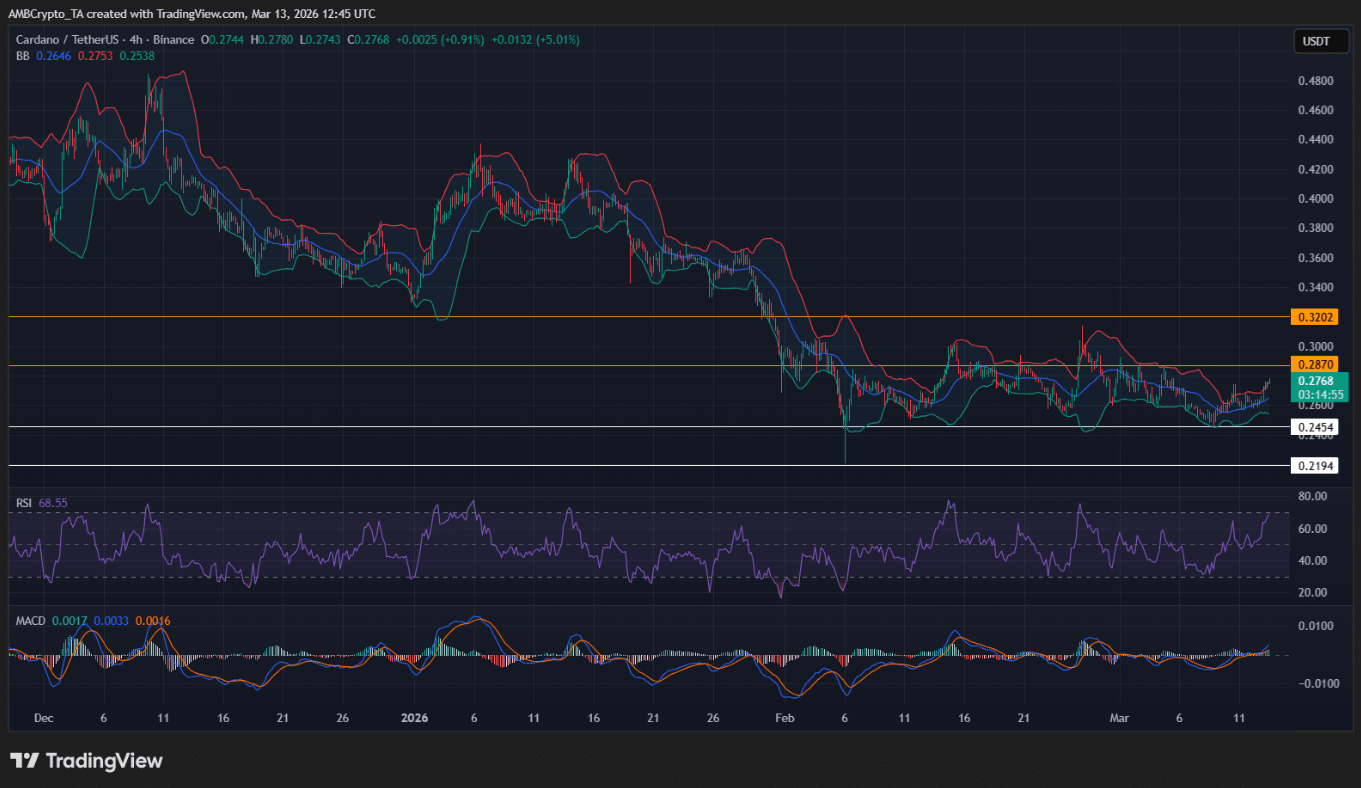The width and height of the screenshot is (1361, 788).
Task: Click the 80.00 level on RSI scale
Action: 1313,496
